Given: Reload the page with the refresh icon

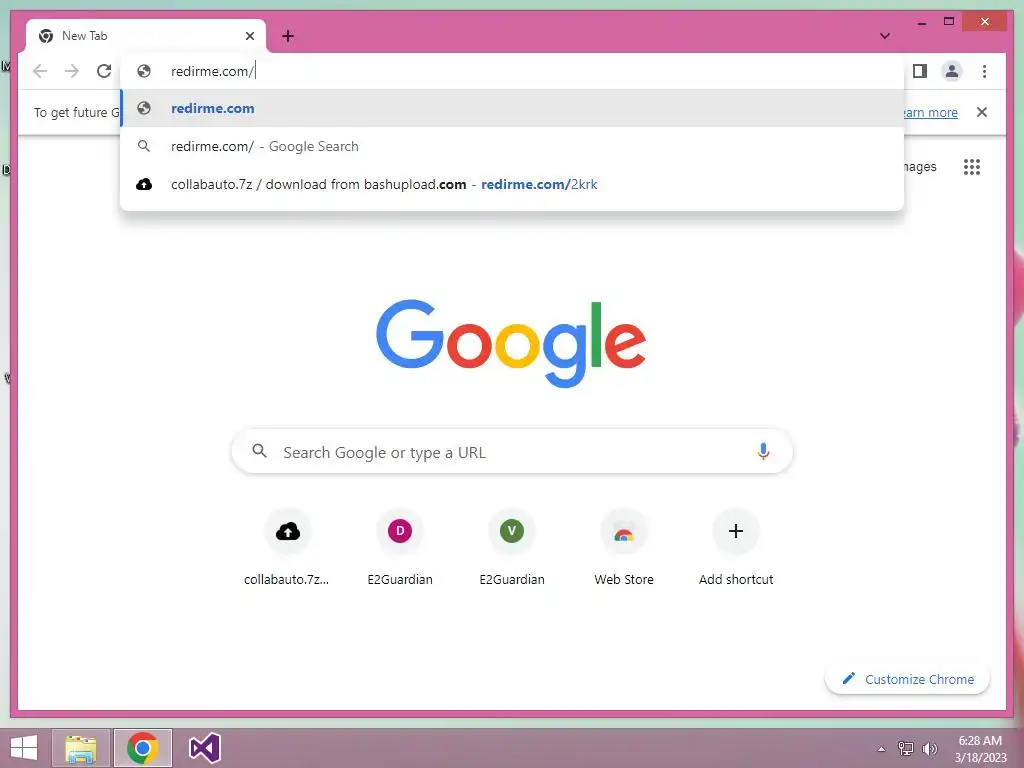Looking at the screenshot, I should (x=104, y=71).
